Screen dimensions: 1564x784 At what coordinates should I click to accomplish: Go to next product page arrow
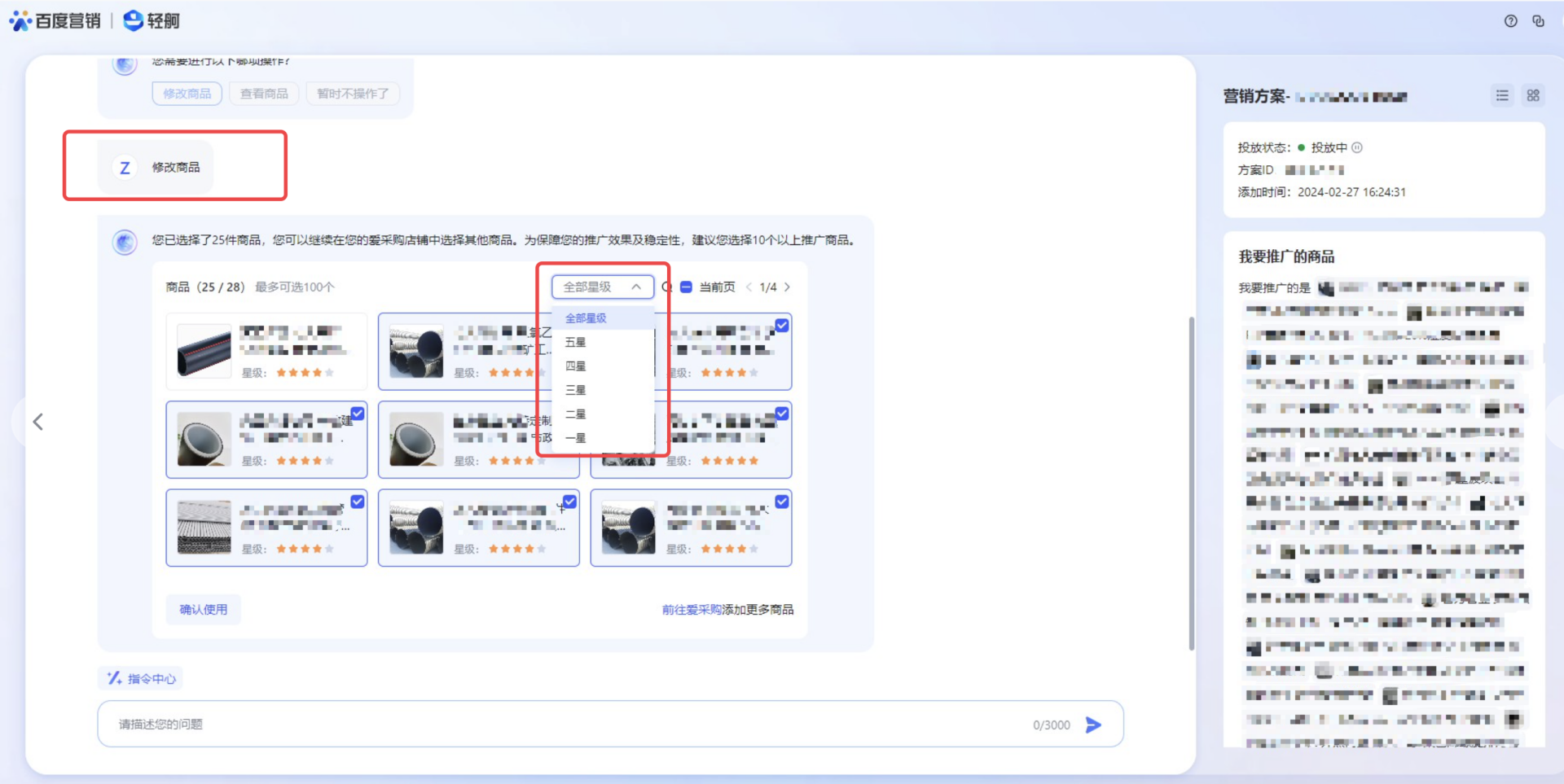coord(787,287)
